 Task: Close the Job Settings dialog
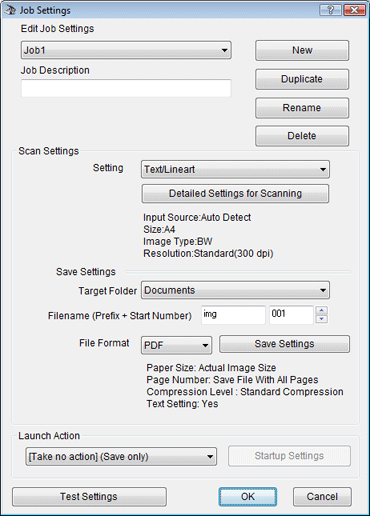[354, 10]
